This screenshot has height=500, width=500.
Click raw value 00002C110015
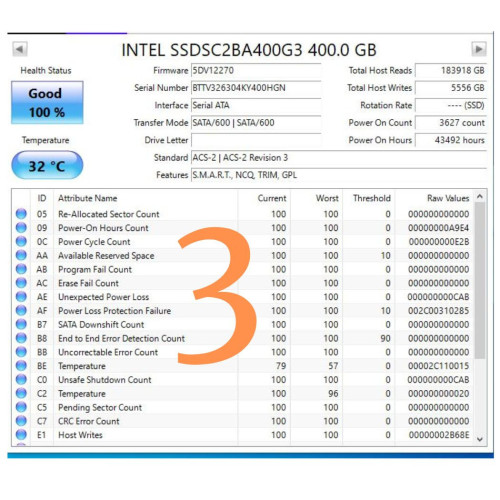pyautogui.click(x=438, y=366)
